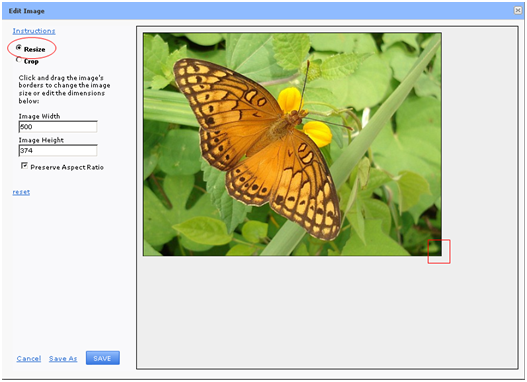Click the Edit Image dialog title
Viewport: 527px width, 382px height.
pos(27,11)
